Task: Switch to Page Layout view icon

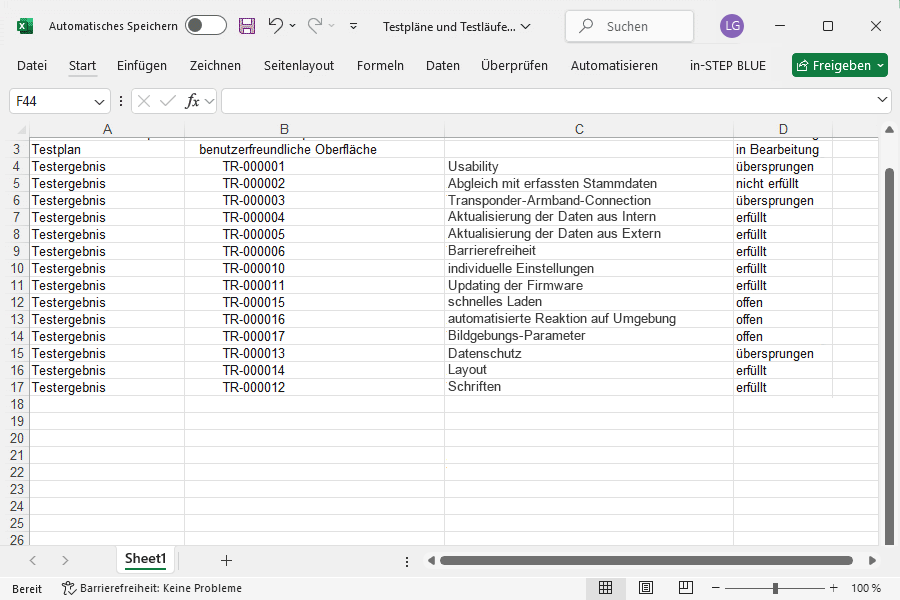Action: click(646, 588)
